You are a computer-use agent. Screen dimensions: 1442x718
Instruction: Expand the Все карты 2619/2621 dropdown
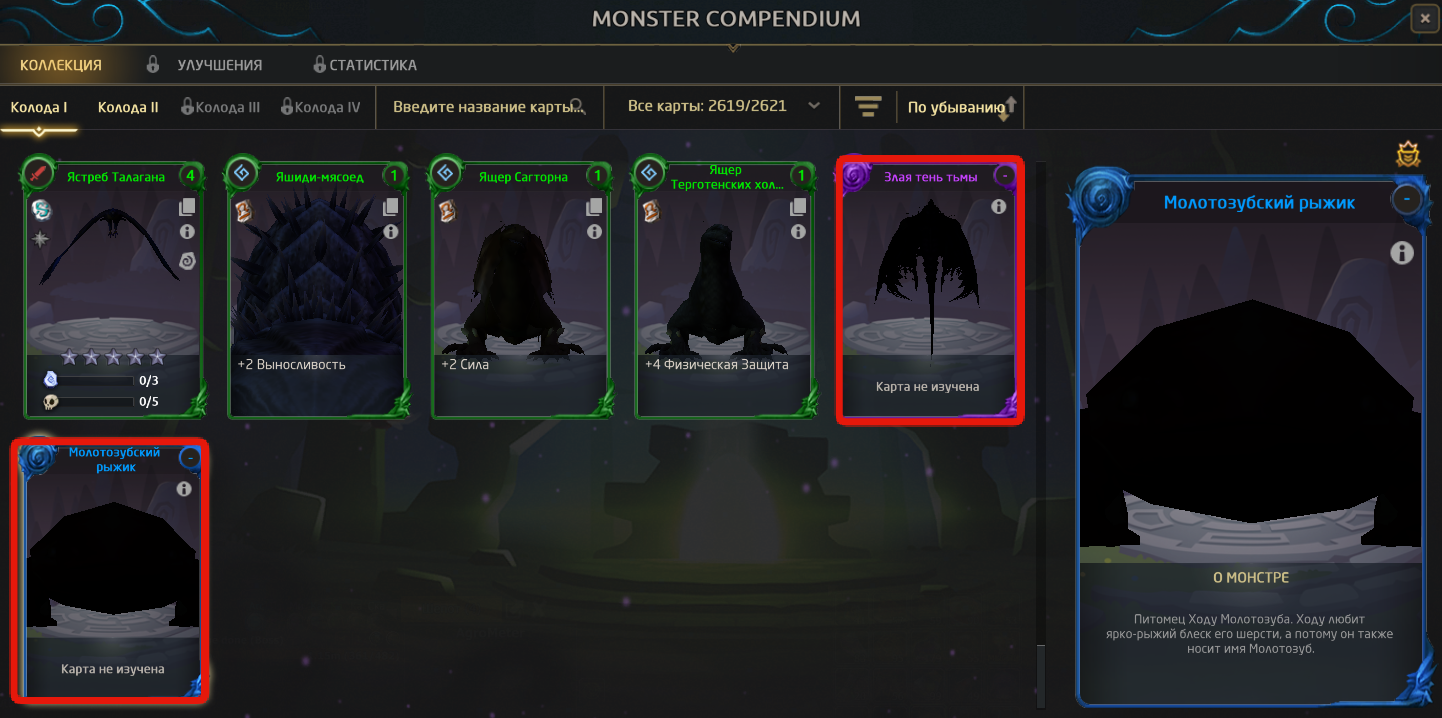(x=813, y=106)
